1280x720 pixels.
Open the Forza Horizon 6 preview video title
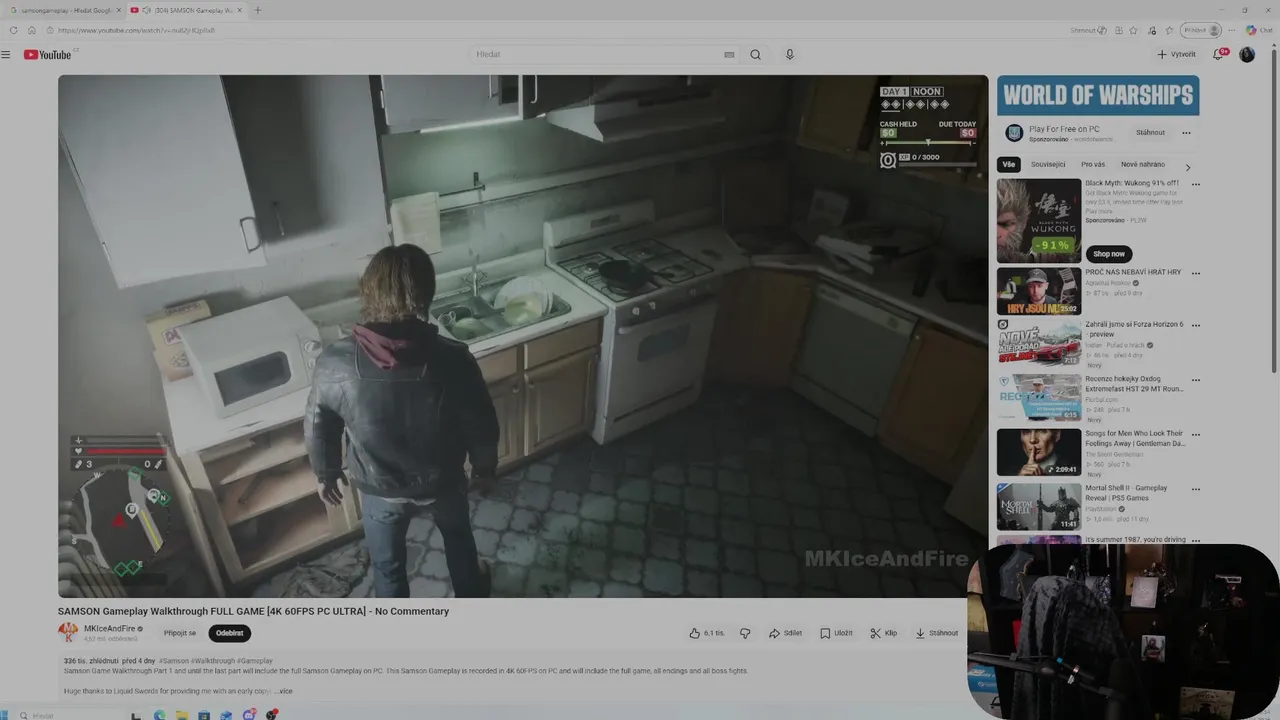pos(1134,329)
